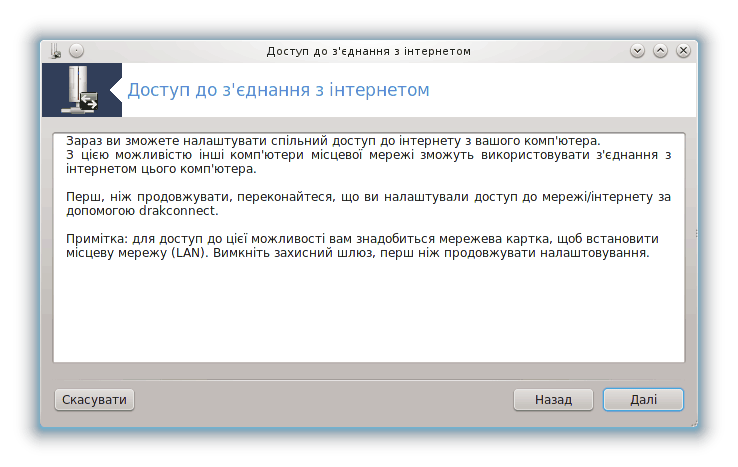Click the server sharing icon in header banner
The height and width of the screenshot is (467, 738).
point(81,90)
